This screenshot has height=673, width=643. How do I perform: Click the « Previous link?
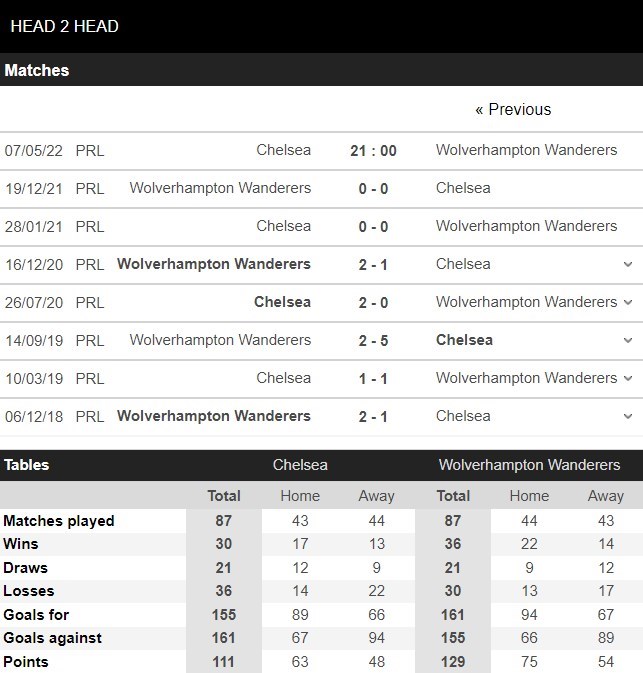(513, 110)
